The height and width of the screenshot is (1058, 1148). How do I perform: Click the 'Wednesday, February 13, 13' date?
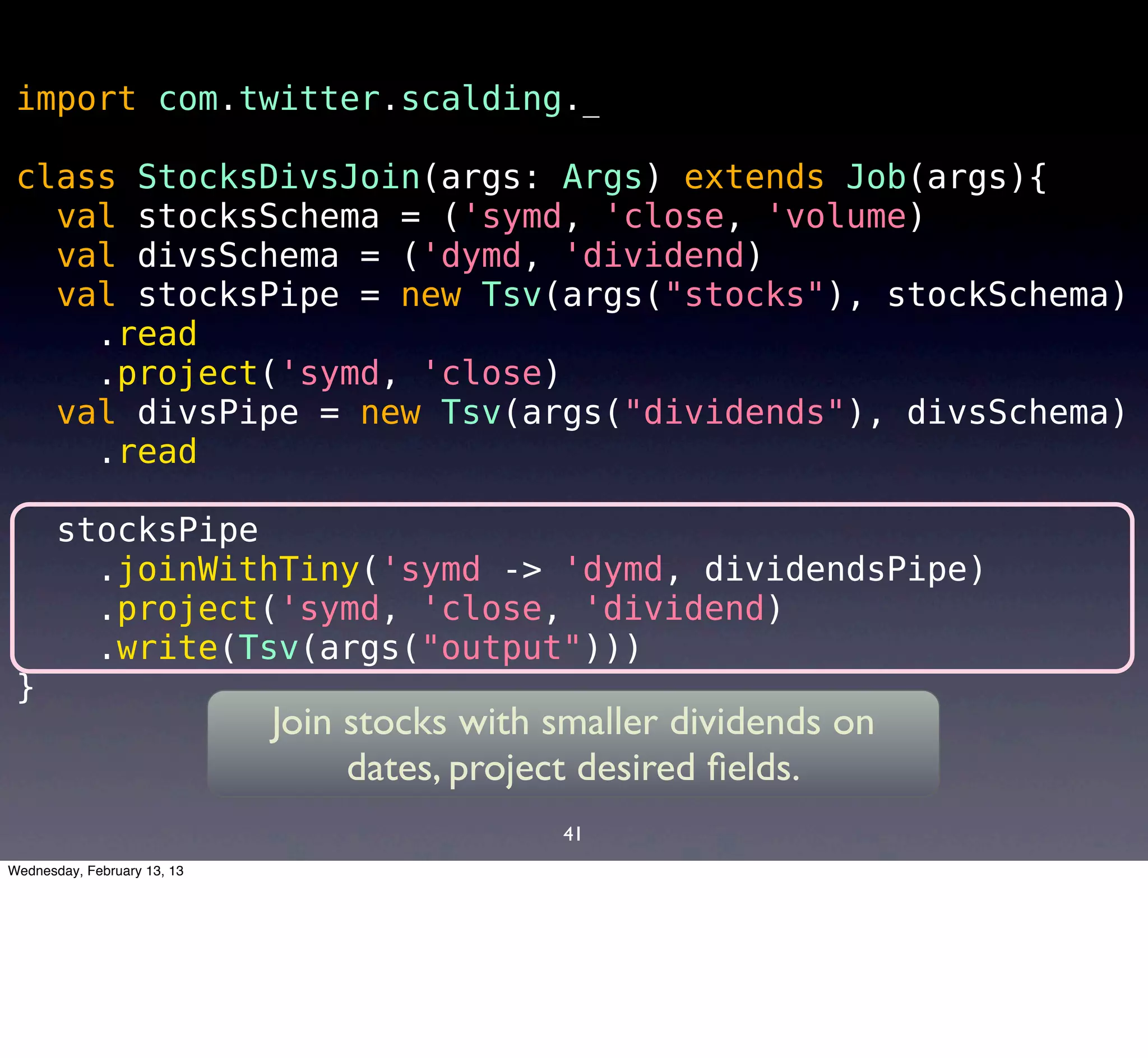point(96,871)
